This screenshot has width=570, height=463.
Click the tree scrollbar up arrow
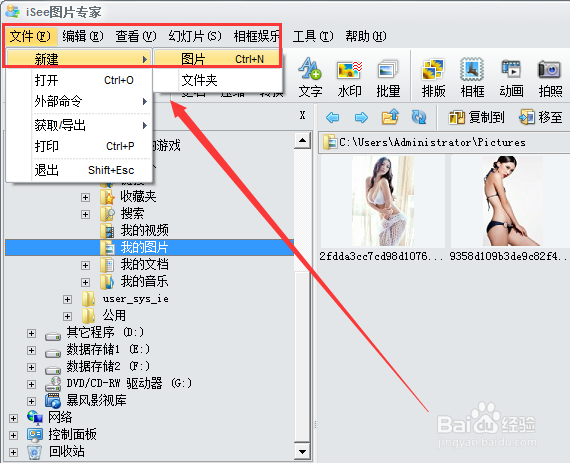302,140
